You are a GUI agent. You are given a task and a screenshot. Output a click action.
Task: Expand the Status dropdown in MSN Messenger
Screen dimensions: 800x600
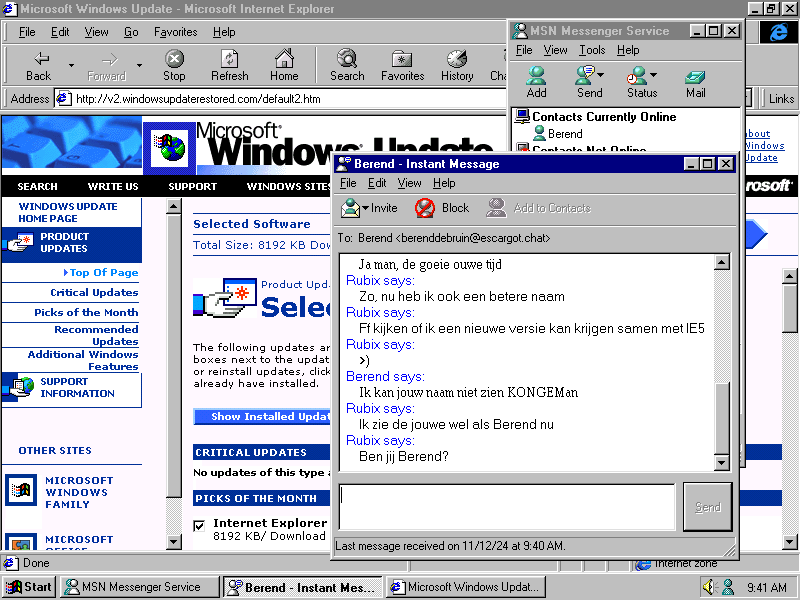tap(654, 75)
